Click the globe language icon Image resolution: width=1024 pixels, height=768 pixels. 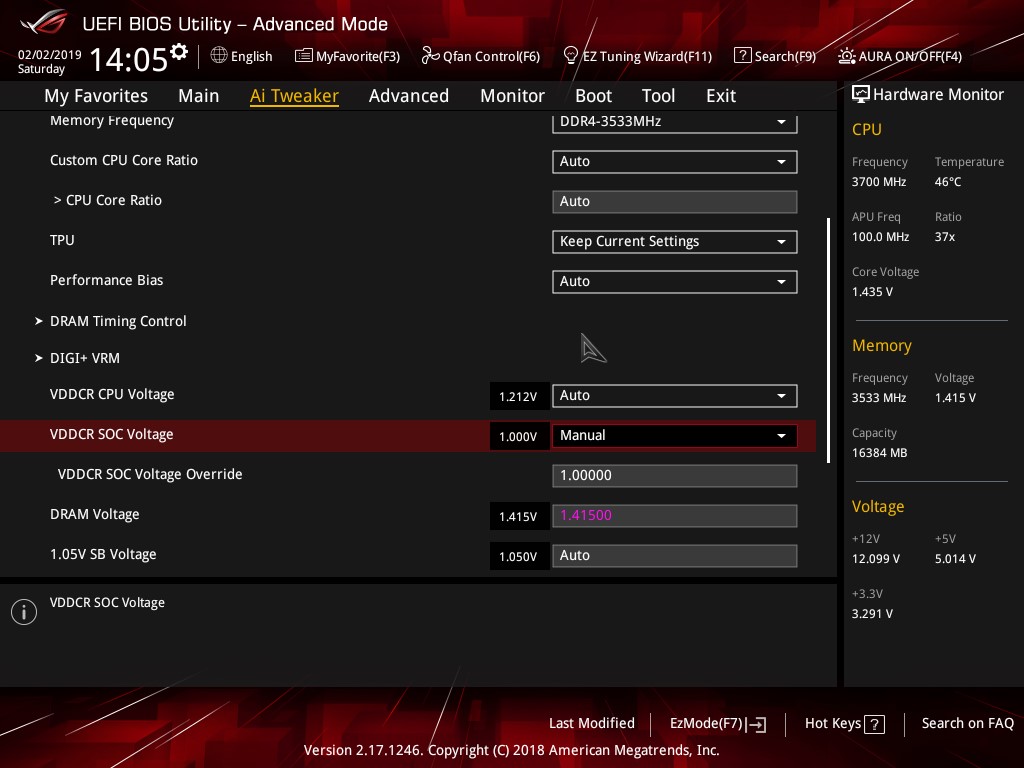pos(219,55)
